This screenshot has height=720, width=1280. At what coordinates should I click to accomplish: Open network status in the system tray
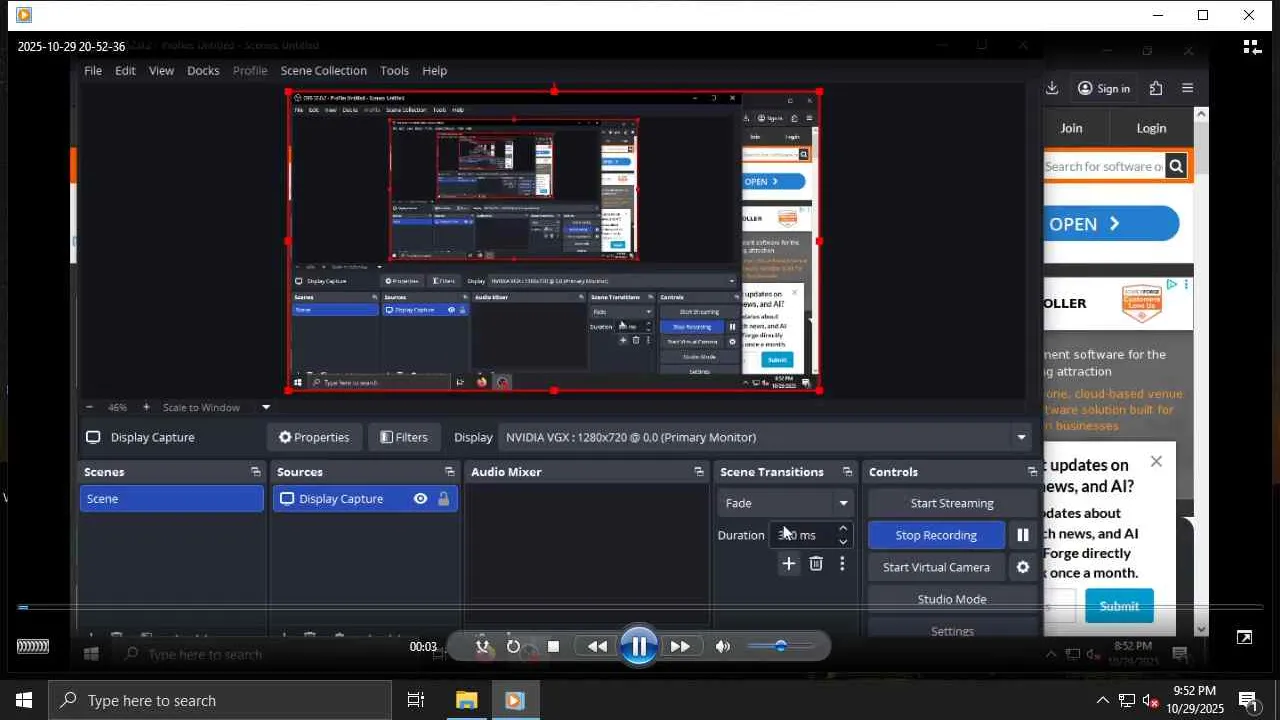1126,700
